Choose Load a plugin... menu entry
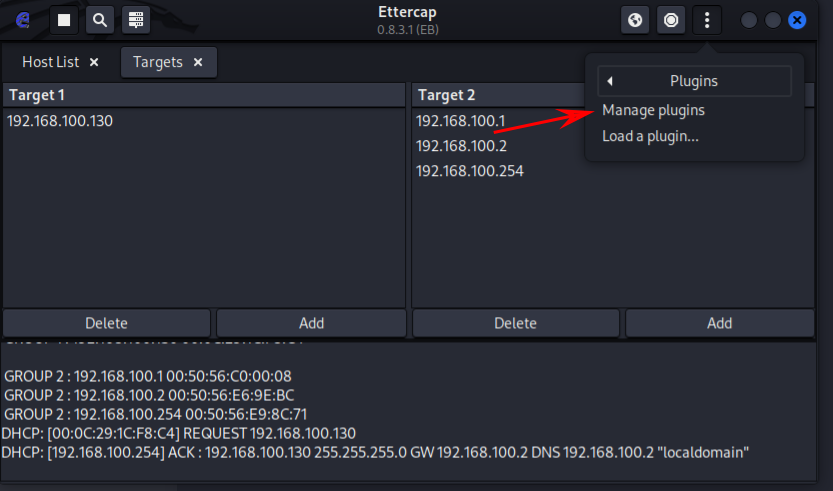 650,136
